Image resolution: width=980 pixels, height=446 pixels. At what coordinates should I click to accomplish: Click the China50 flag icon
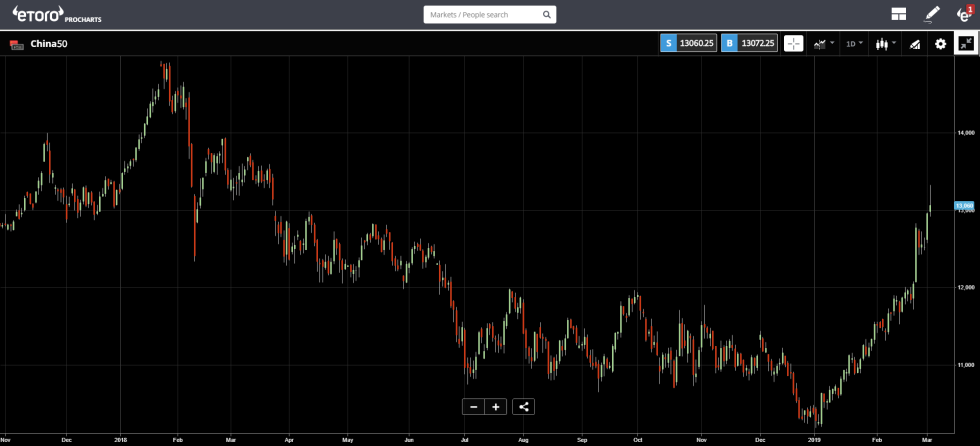coord(17,44)
